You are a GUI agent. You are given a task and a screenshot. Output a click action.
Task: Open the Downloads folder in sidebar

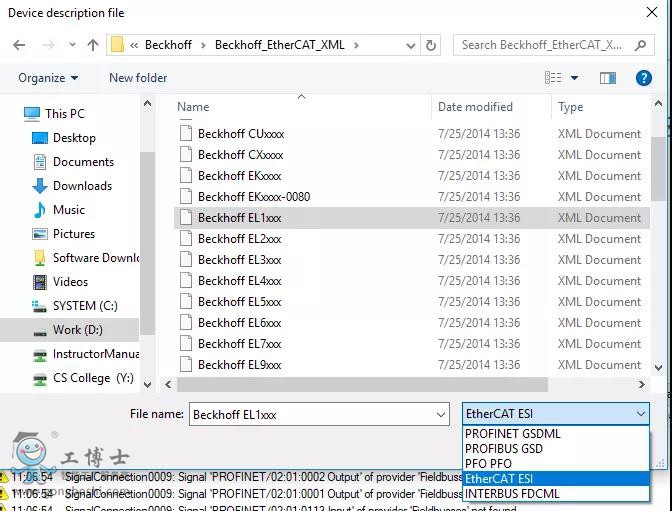point(82,186)
